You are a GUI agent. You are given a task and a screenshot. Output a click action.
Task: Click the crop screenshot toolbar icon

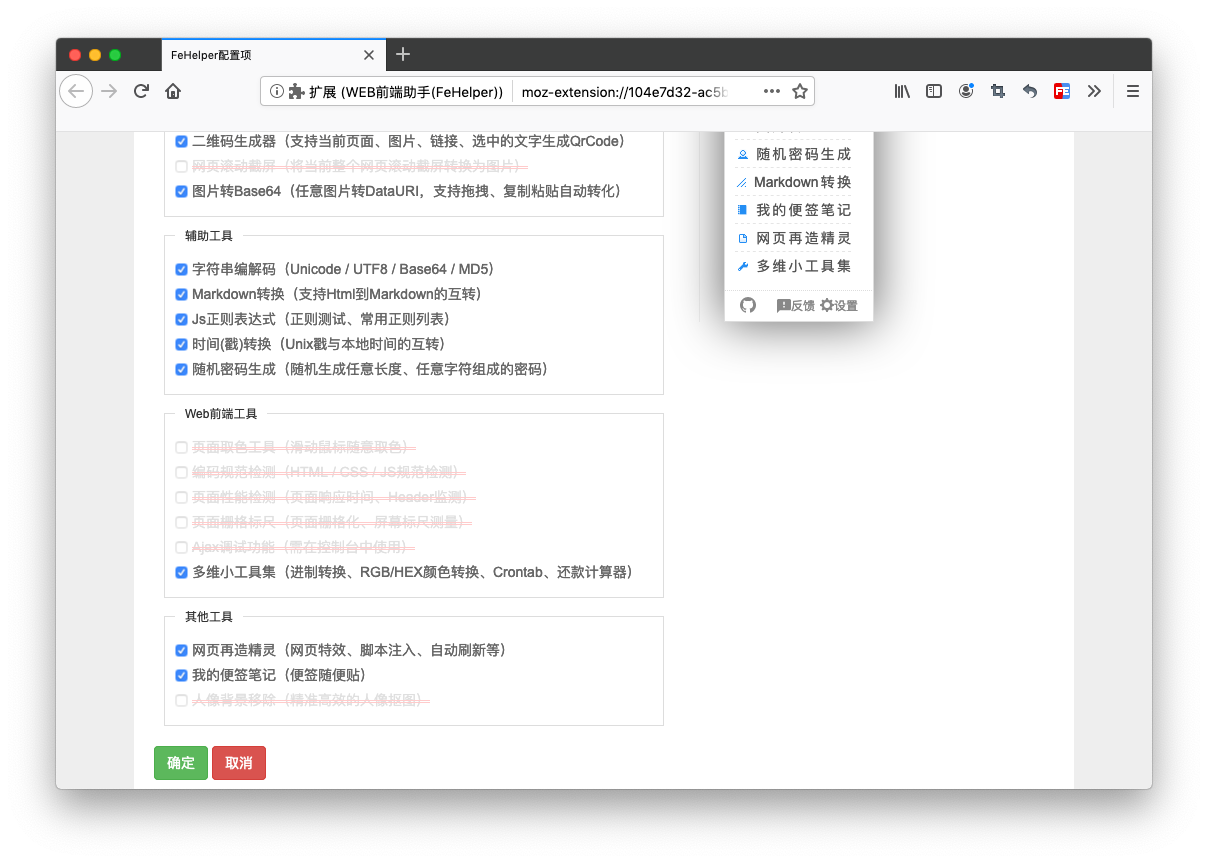[997, 91]
